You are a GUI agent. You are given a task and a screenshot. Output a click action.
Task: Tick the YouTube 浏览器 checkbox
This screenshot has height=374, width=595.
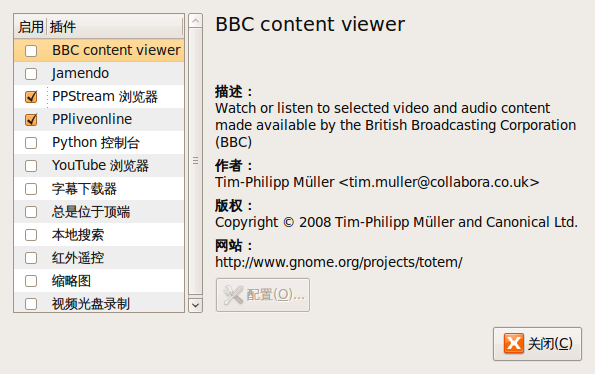tap(31, 166)
